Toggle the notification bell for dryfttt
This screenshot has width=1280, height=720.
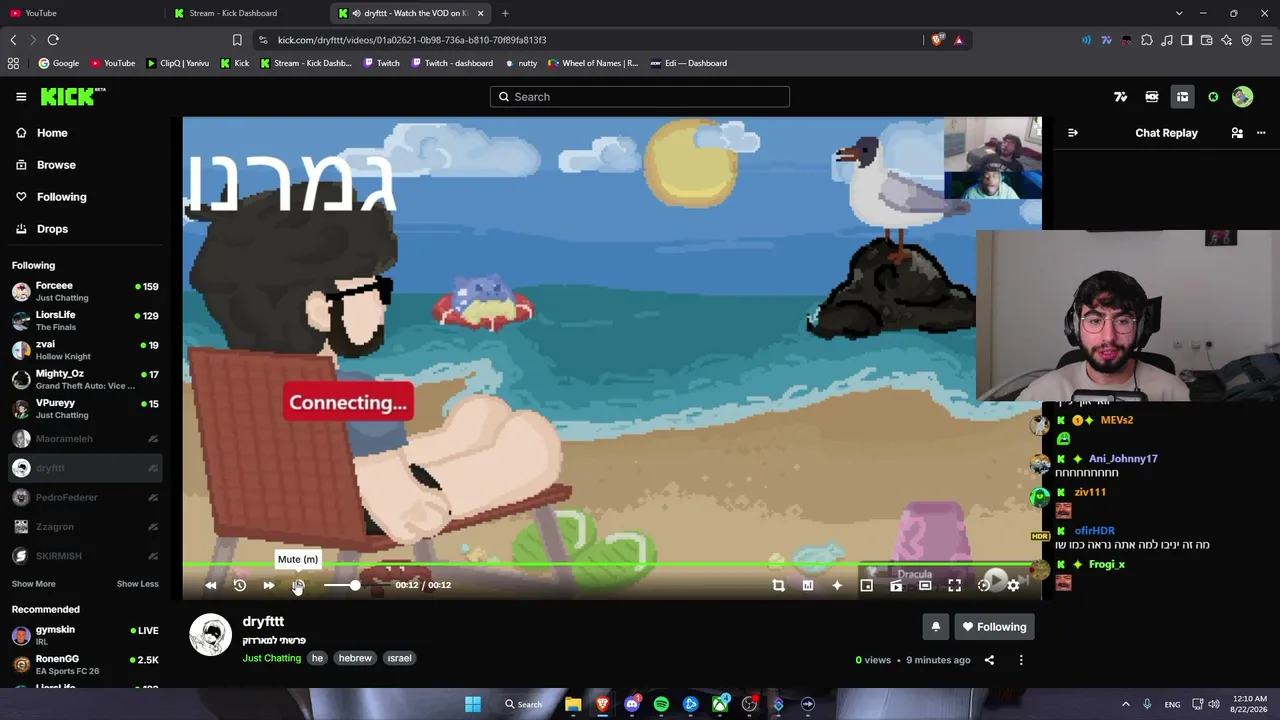[936, 627]
